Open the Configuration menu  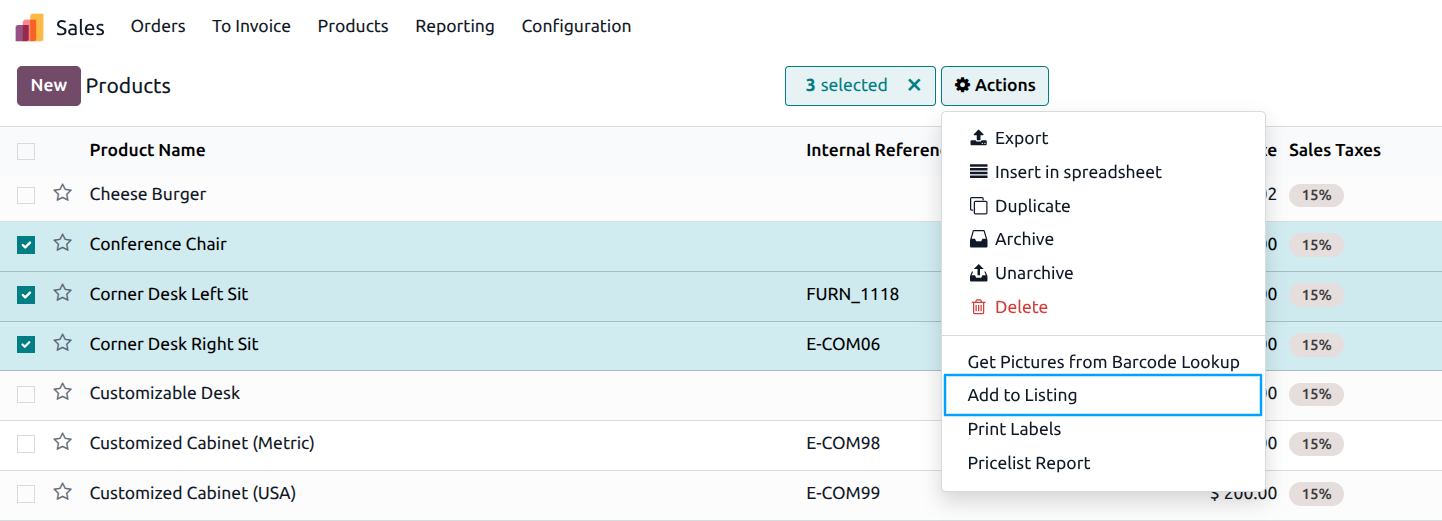(576, 26)
